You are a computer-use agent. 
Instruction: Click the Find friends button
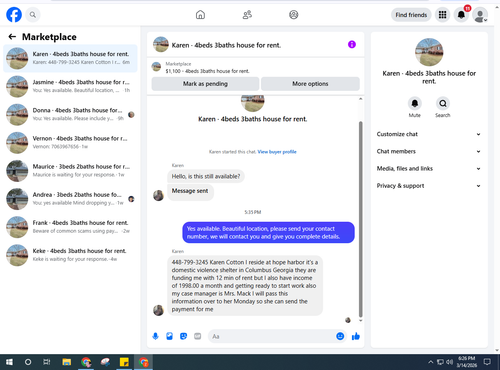pos(411,15)
